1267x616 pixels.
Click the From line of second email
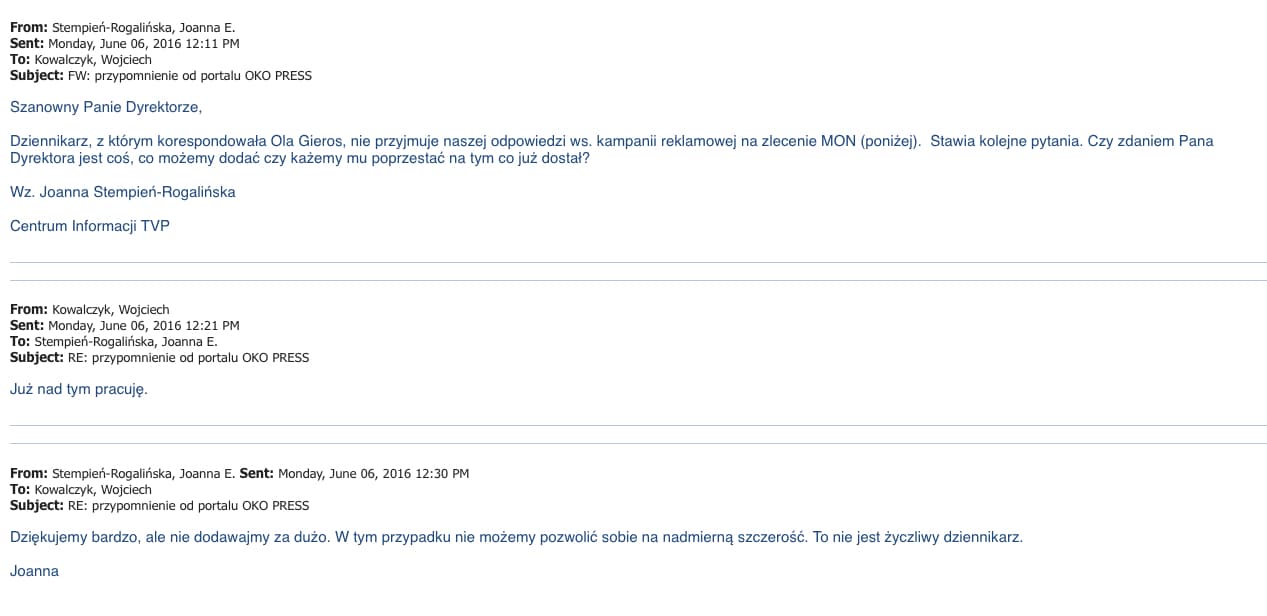tap(90, 309)
